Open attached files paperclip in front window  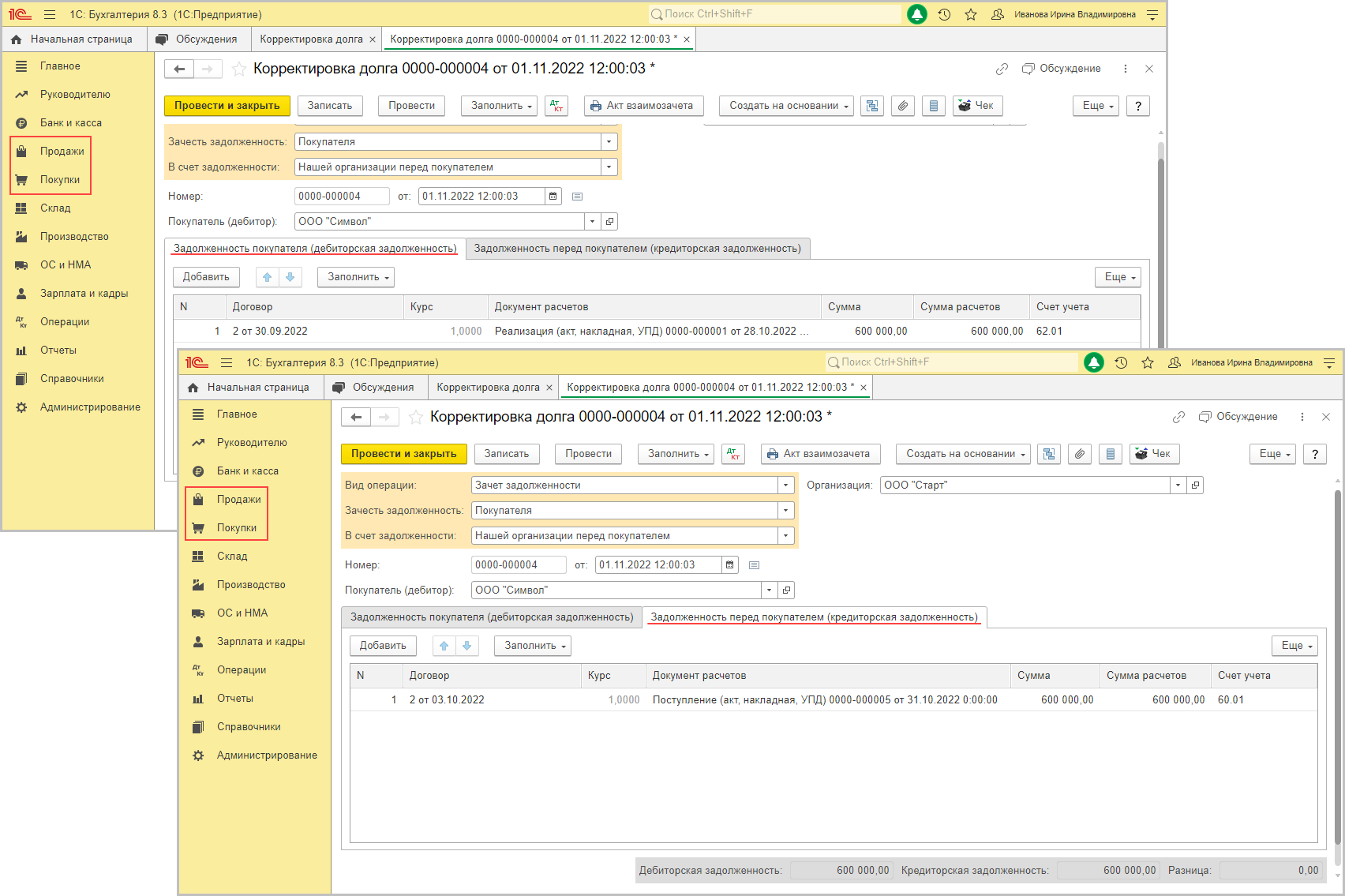point(1080,454)
